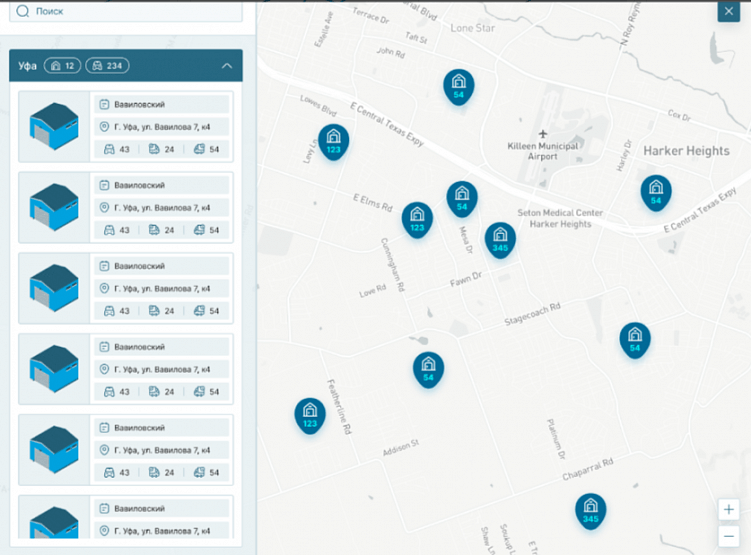The width and height of the screenshot is (751, 555).
Task: Select the 123 garage pin on E Elms Rd
Action: point(417,219)
